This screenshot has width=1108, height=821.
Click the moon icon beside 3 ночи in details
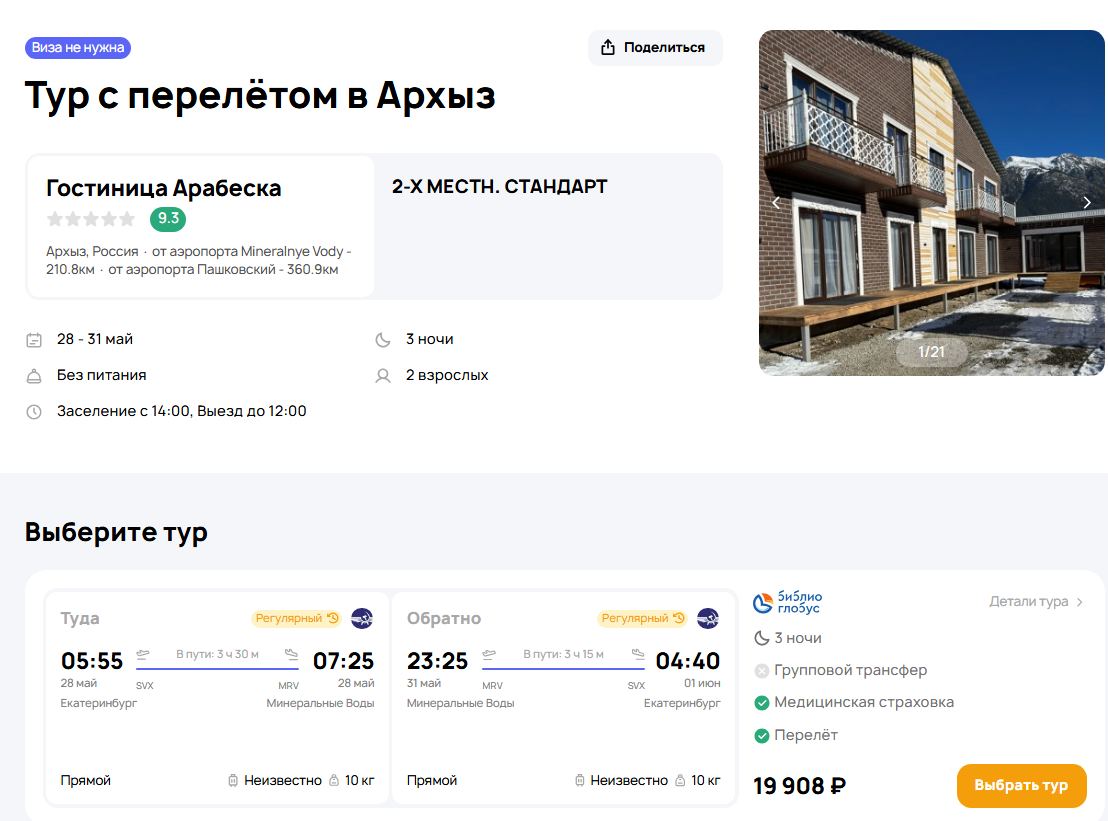point(382,340)
